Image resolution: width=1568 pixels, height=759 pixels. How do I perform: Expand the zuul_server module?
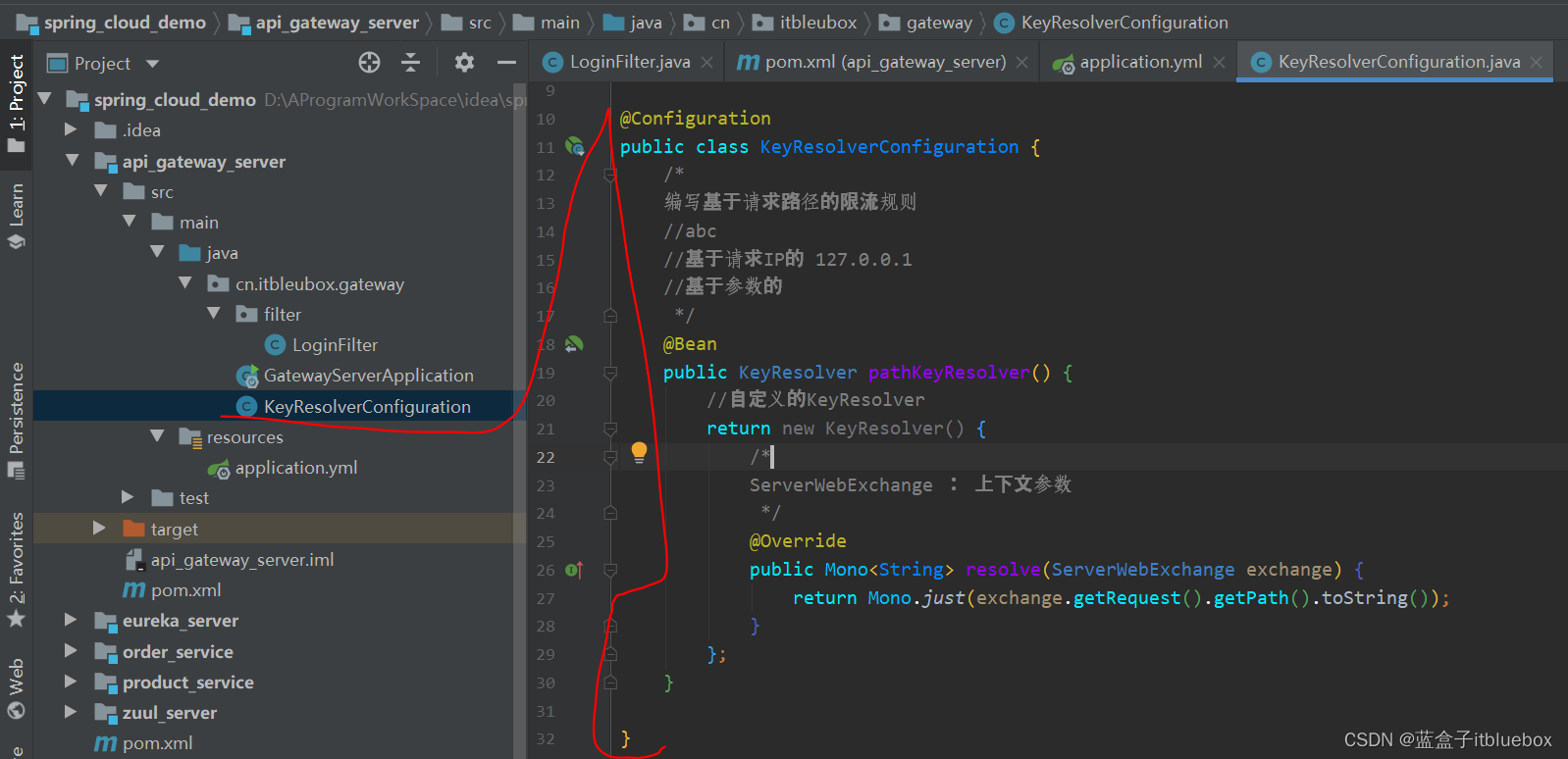[71, 711]
